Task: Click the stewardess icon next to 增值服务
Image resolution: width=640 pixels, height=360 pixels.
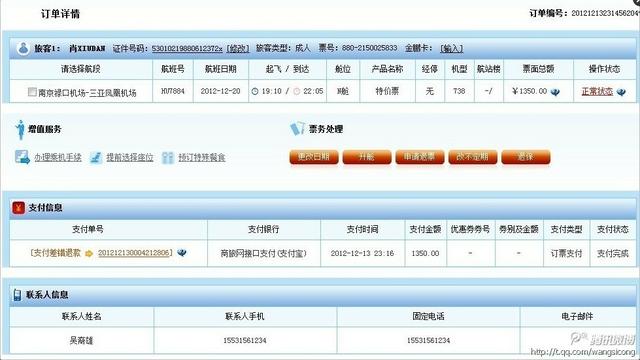Action: (x=20, y=129)
